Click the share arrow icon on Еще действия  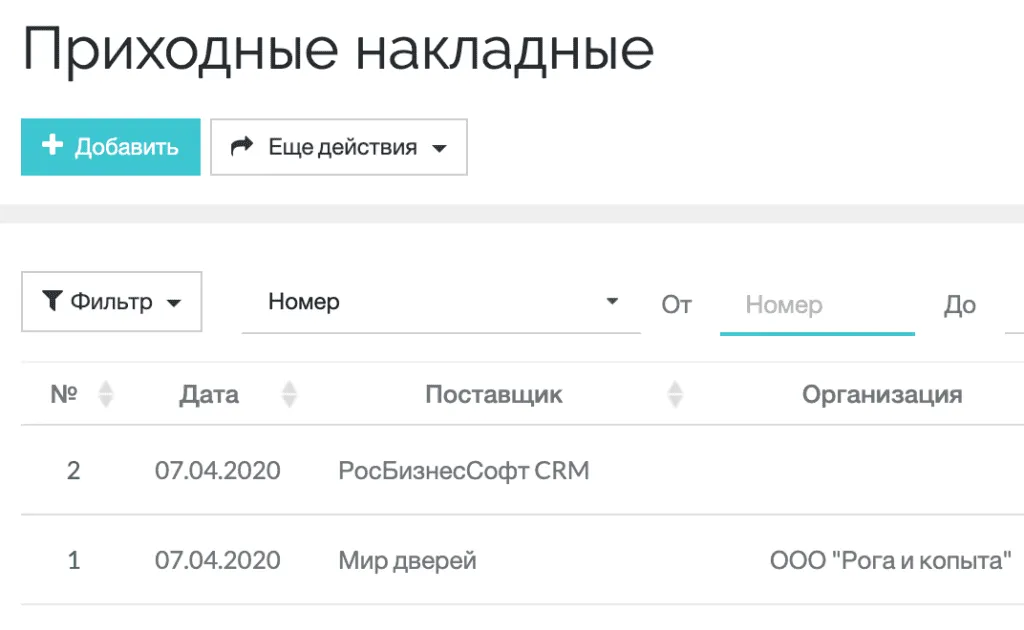[241, 147]
